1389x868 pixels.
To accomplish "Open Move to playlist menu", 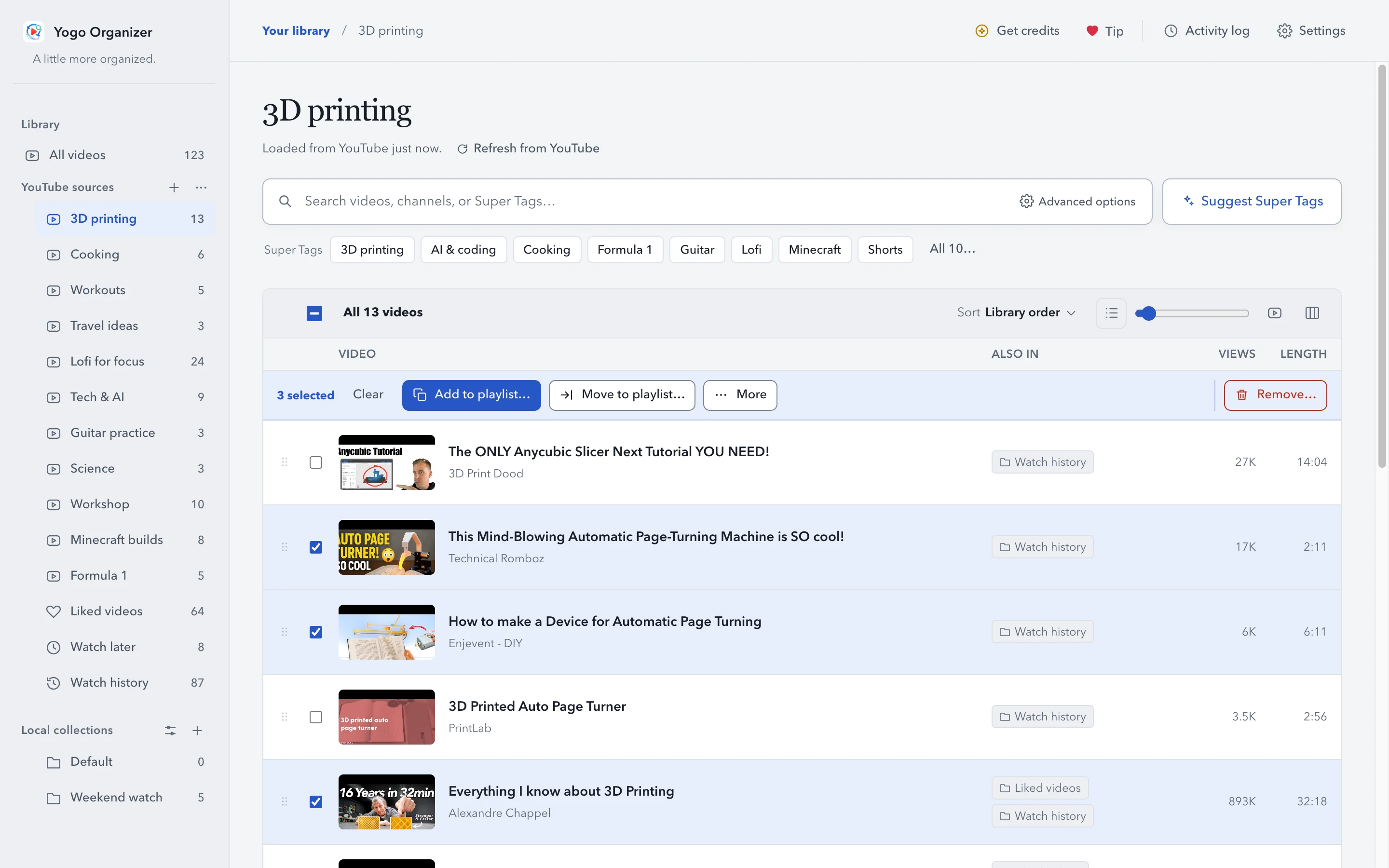I will point(622,395).
